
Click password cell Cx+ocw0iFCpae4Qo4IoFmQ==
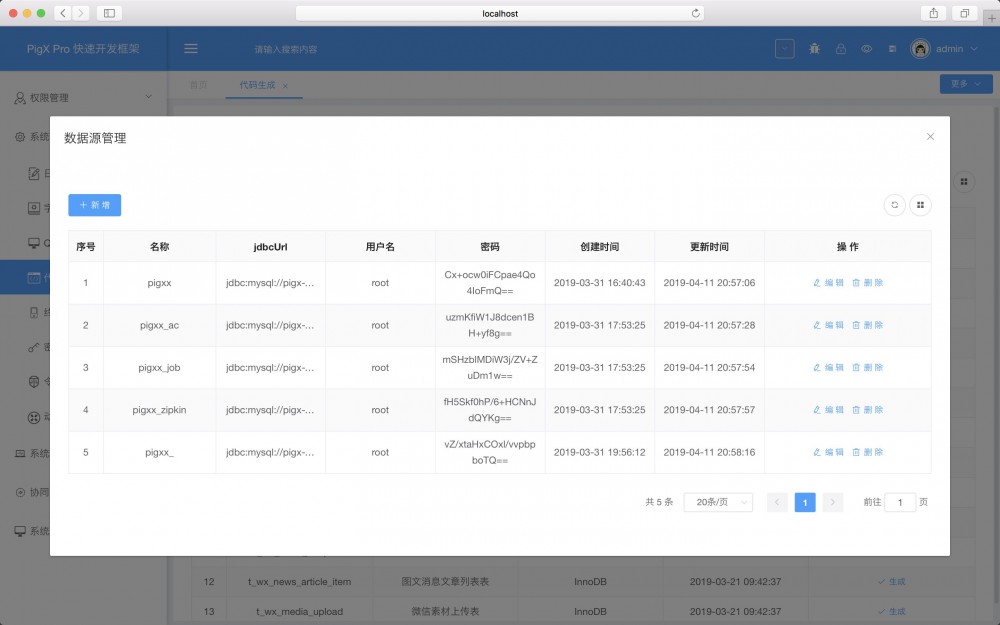[490, 283]
